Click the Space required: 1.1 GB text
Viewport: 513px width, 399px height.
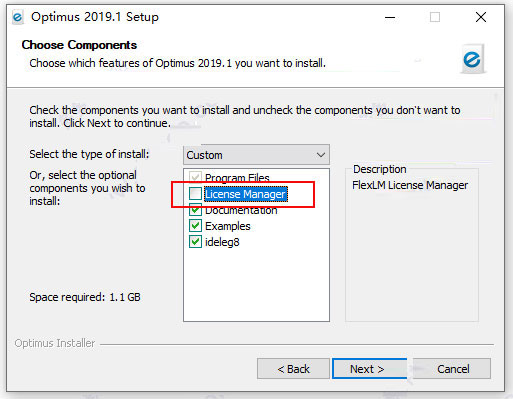point(85,297)
